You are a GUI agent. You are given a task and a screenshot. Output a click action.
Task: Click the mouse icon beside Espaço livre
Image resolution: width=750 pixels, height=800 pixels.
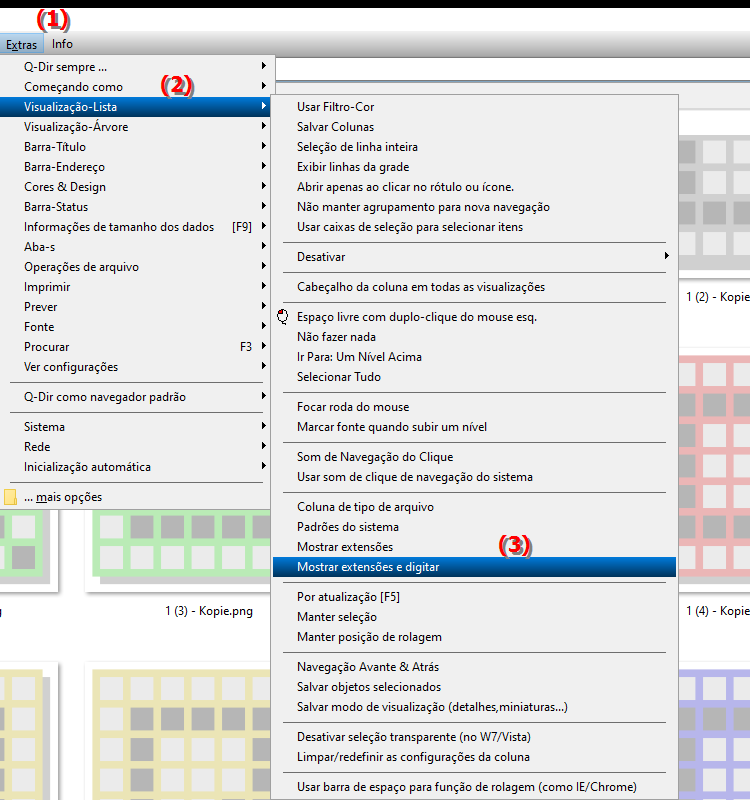(x=282, y=317)
